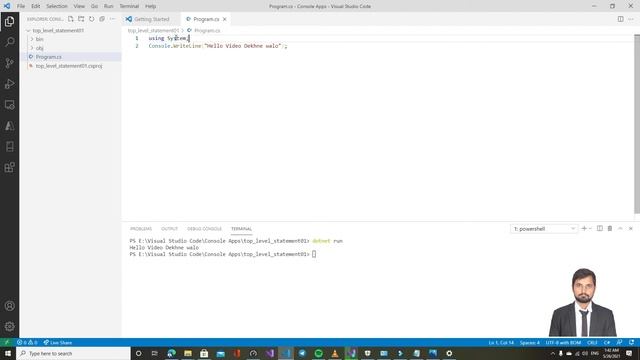Click the Windows taskbar search box
This screenshot has height=360, width=640.
[73, 353]
